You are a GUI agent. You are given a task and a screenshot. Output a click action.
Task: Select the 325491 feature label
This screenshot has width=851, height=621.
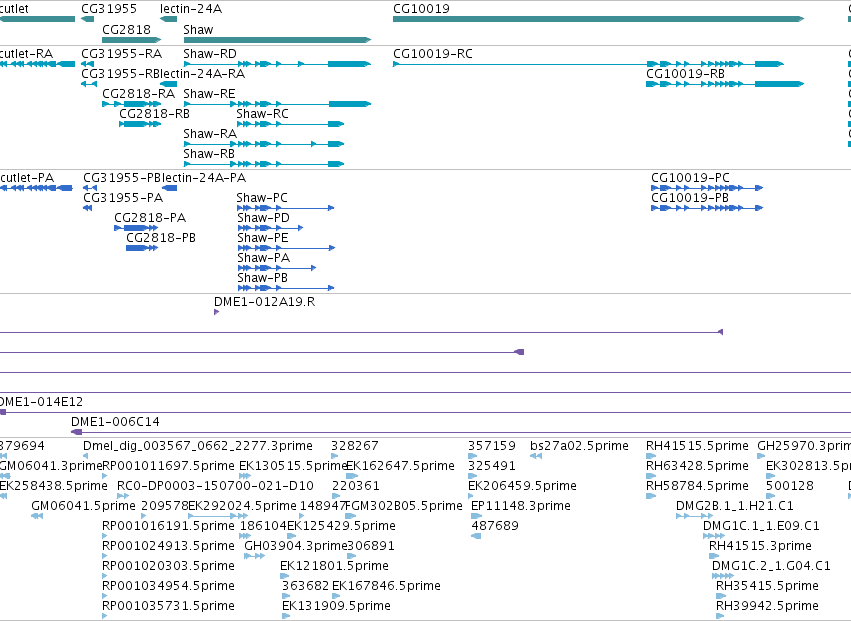pos(492,466)
